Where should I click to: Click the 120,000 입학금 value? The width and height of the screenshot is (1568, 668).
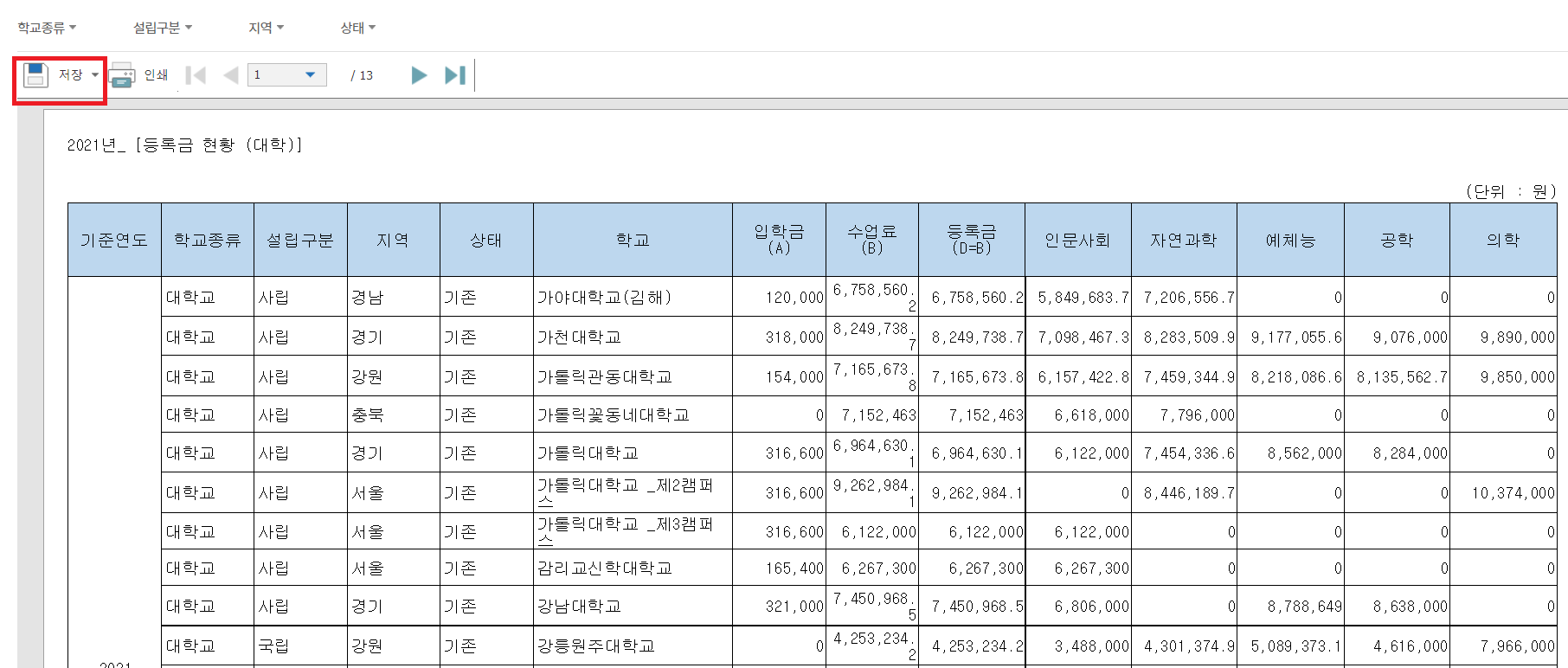[794, 298]
